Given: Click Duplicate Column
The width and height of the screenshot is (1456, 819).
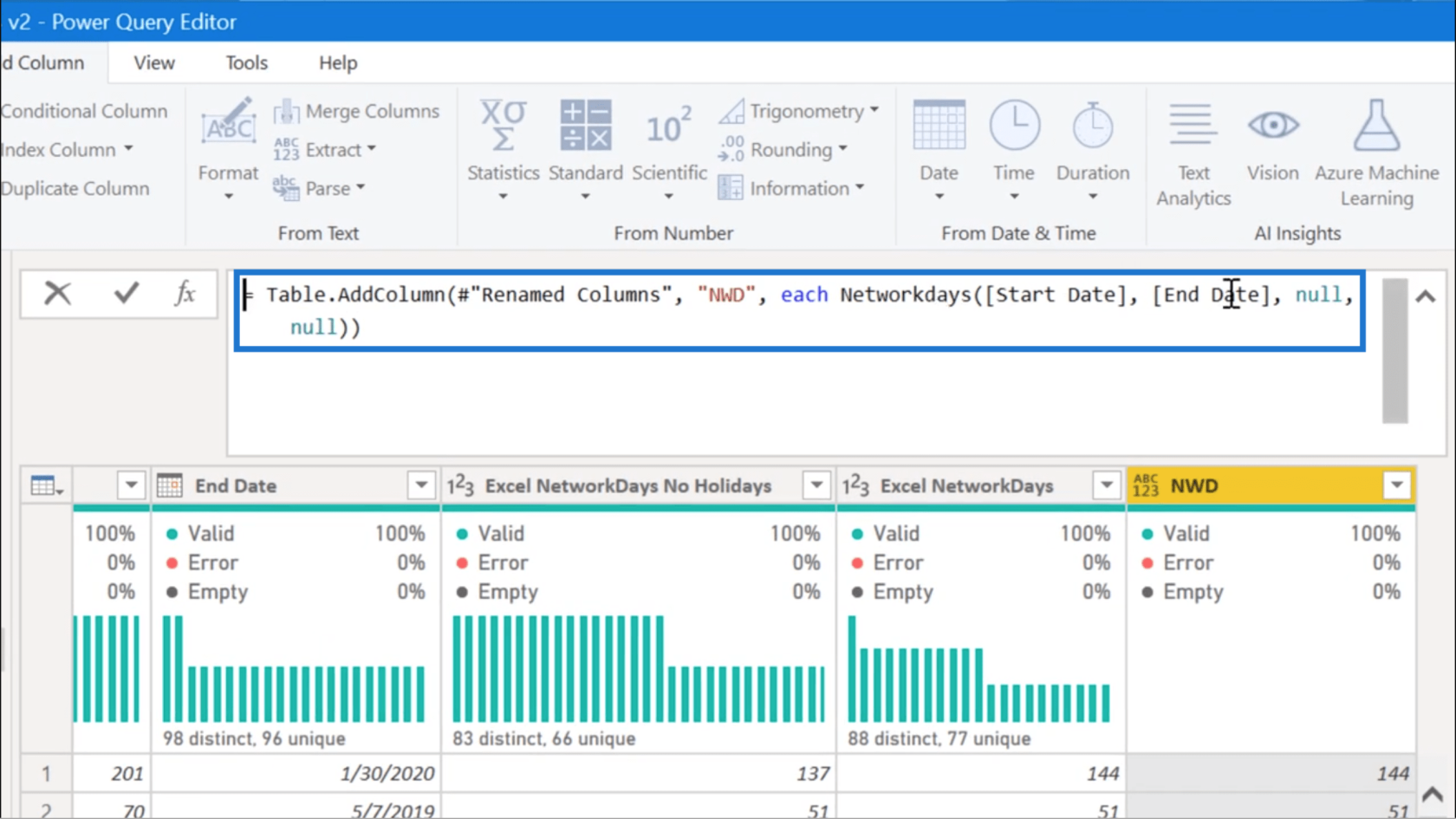Looking at the screenshot, I should [x=75, y=188].
